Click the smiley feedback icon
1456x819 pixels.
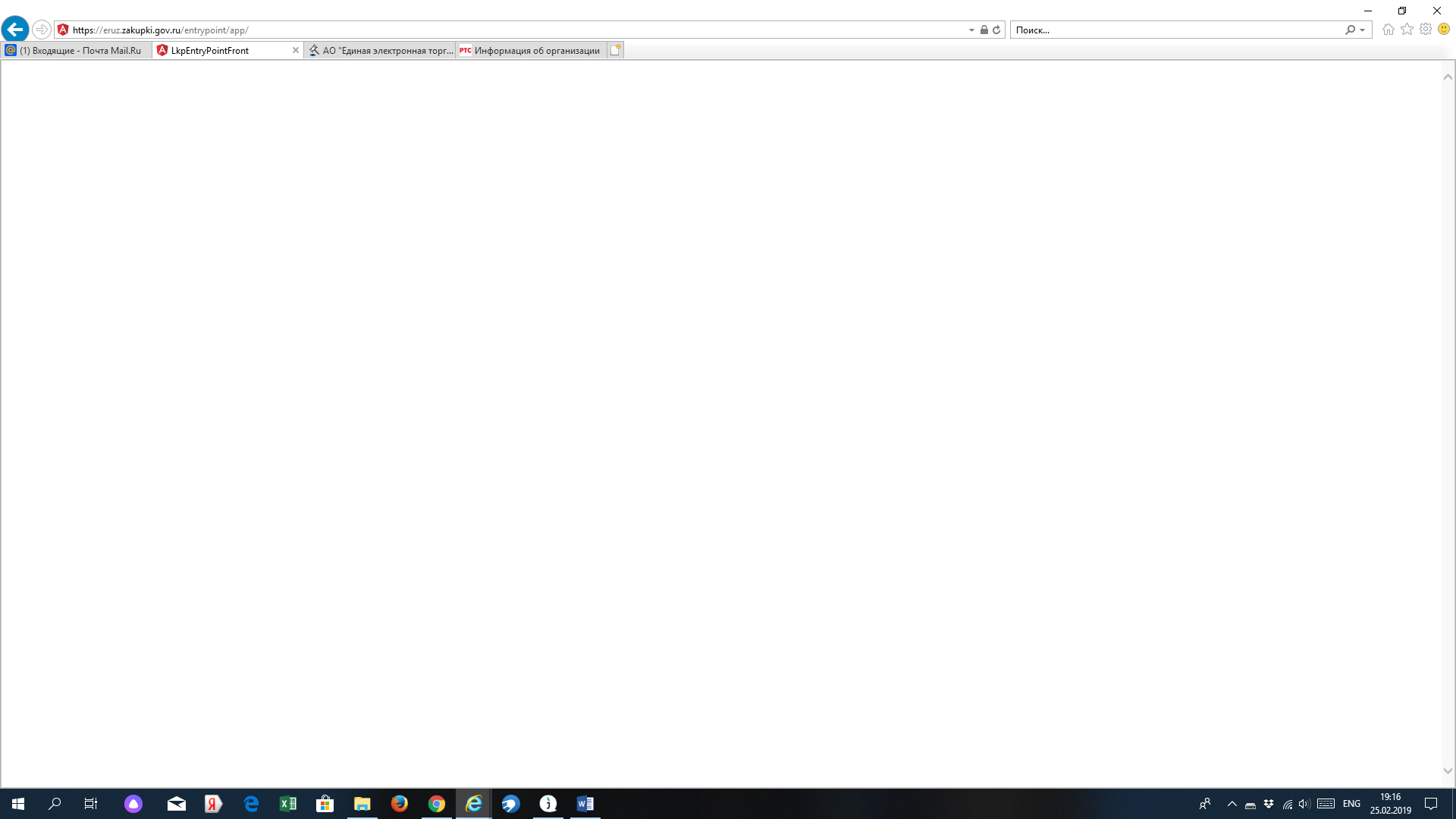click(x=1444, y=30)
